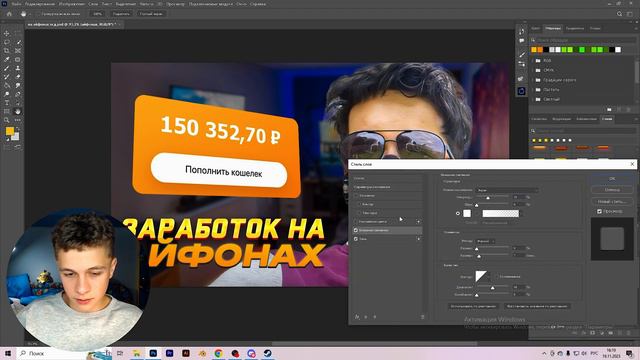Viewport: 640px width, 360px height.
Task: Select the Zoom tool
Action: pos(7,120)
